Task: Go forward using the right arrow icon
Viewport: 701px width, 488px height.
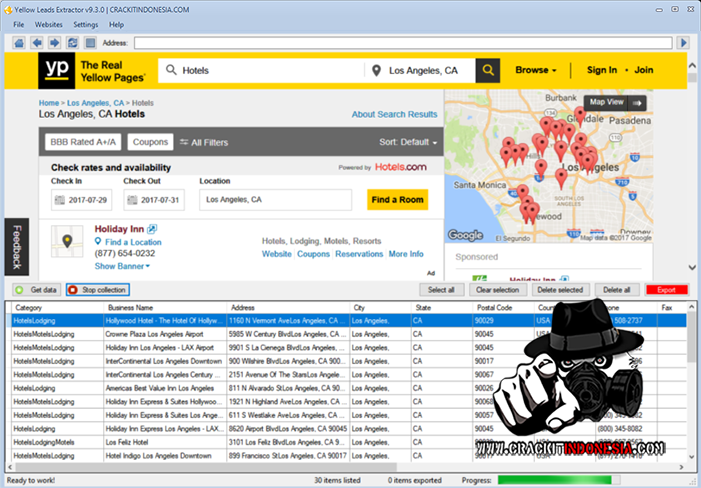Action: coord(54,43)
